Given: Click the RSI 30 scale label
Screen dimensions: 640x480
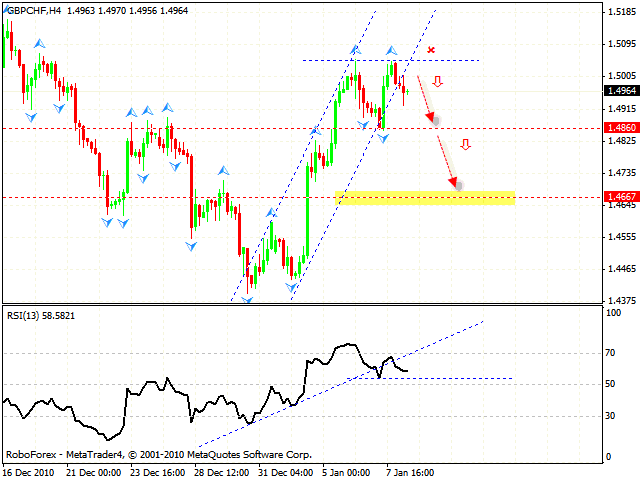Looking at the screenshot, I should tap(610, 416).
